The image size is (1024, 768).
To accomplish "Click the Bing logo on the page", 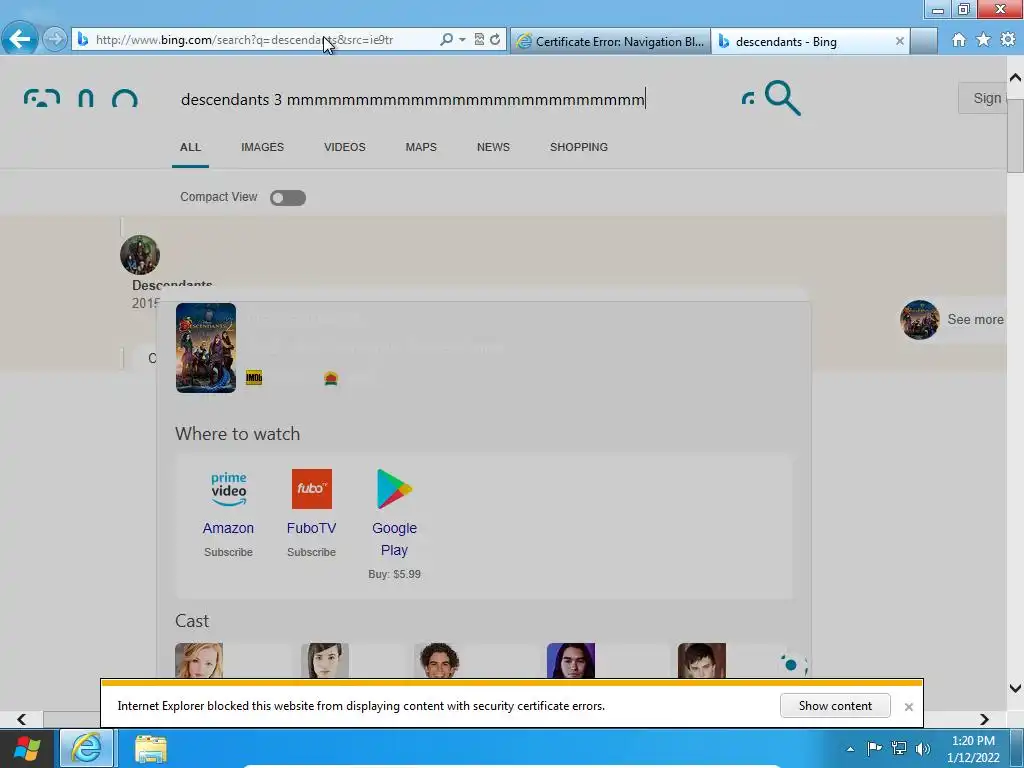I will pos(80,99).
